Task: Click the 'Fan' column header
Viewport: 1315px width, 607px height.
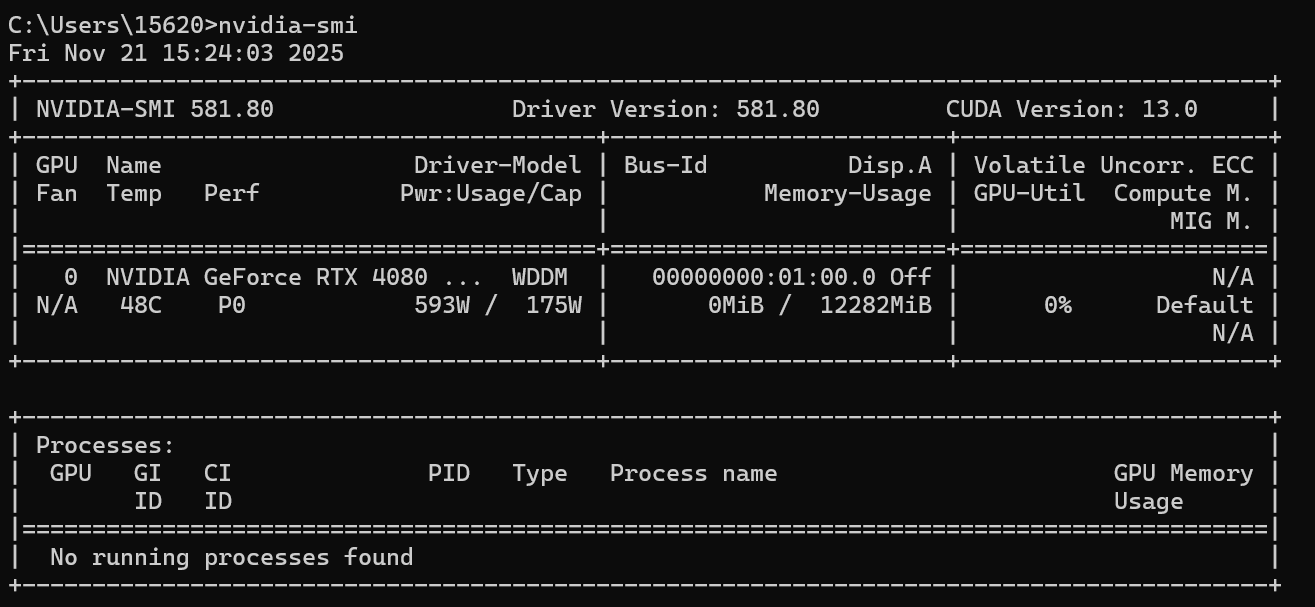Action: 57,193
